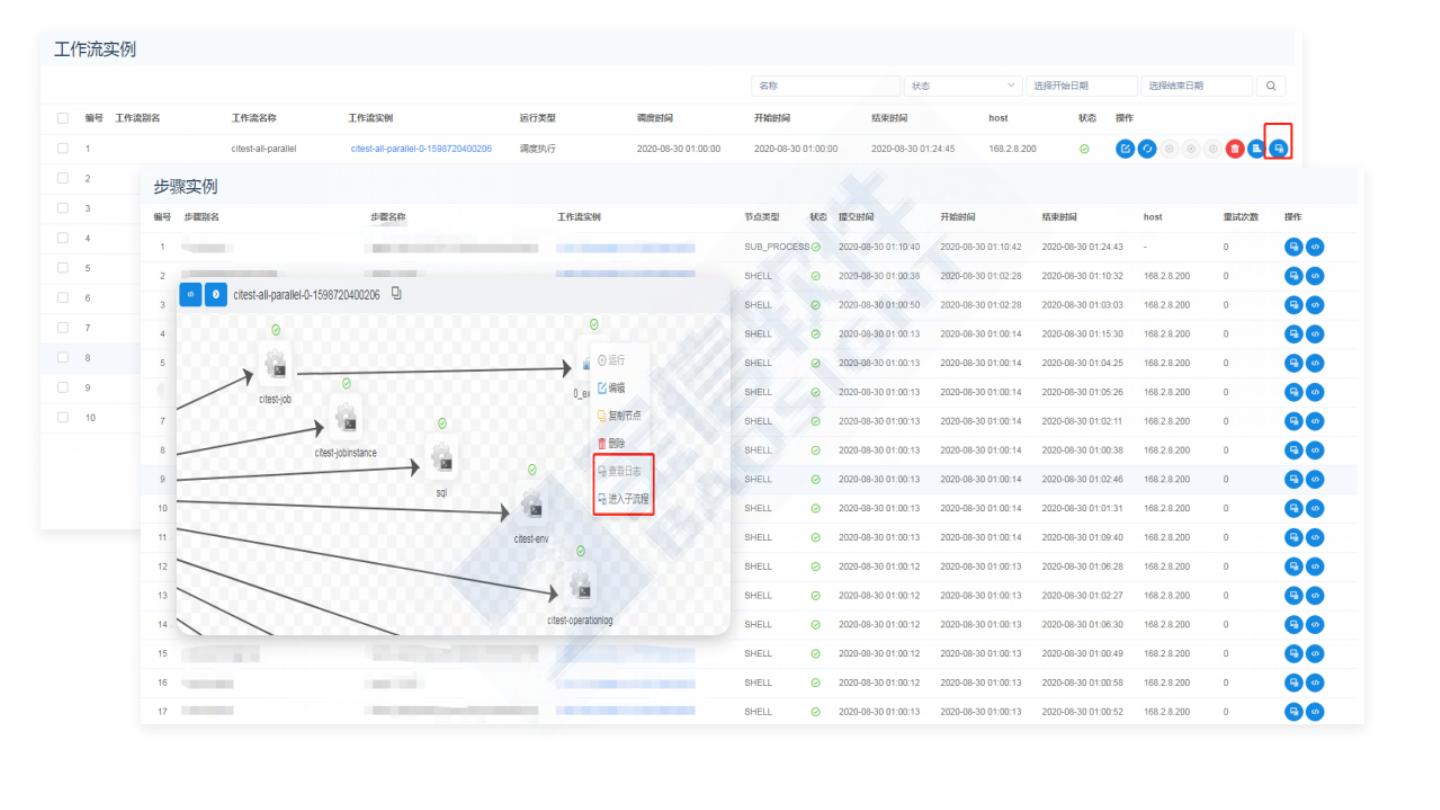Image resolution: width=1440 pixels, height=810 pixels.
Task: Click the blue code button left of the DAG title
Action: (190, 294)
